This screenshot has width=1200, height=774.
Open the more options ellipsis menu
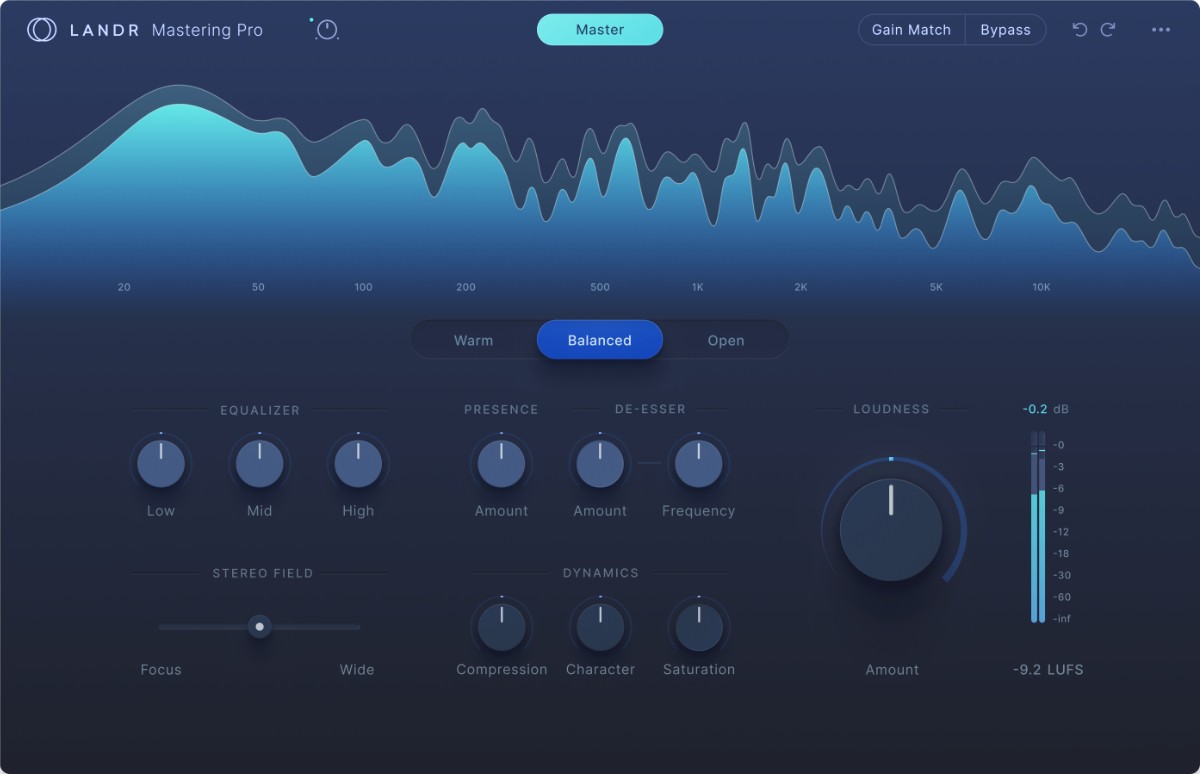coord(1160,30)
